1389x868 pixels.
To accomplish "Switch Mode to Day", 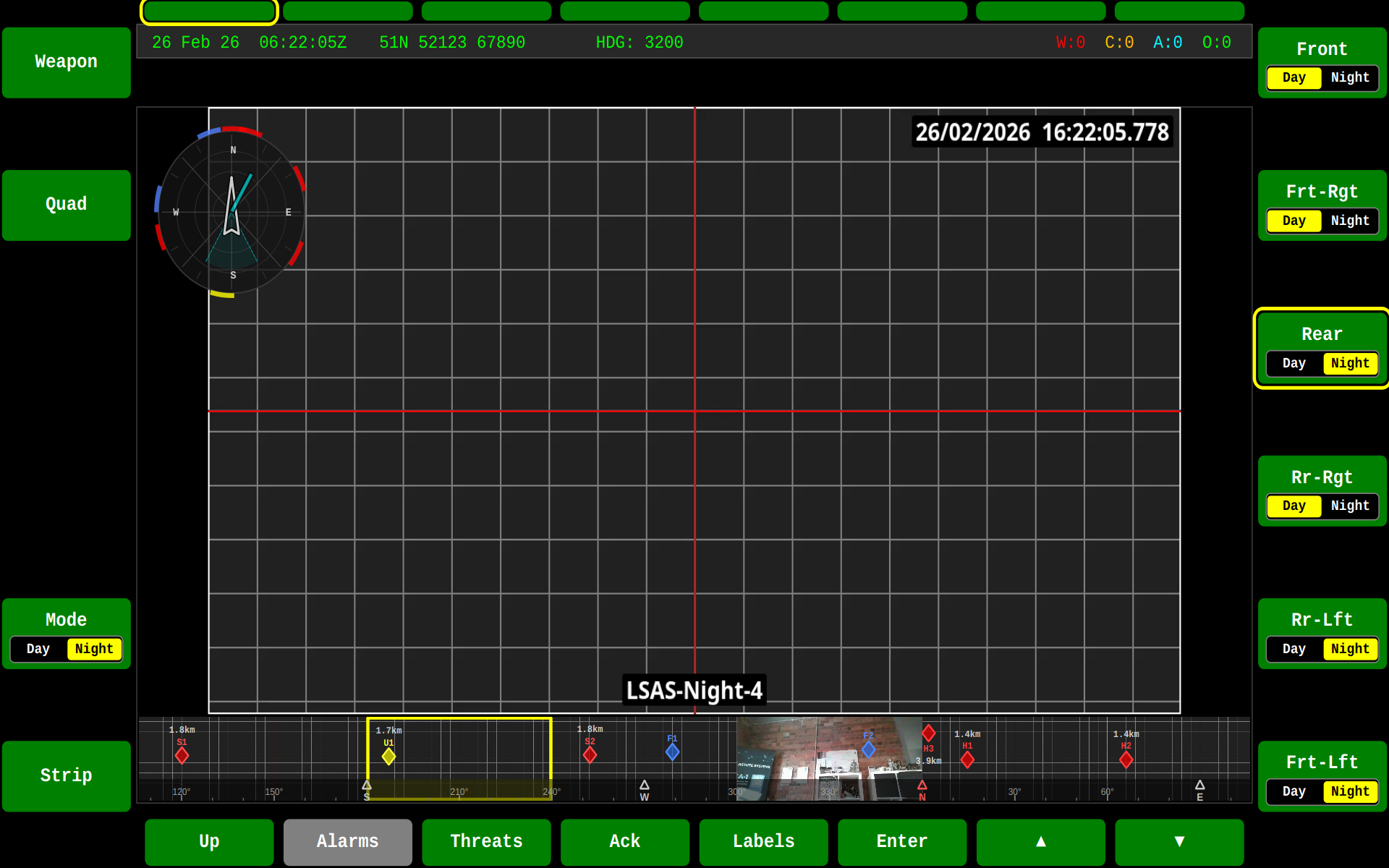I will point(38,649).
